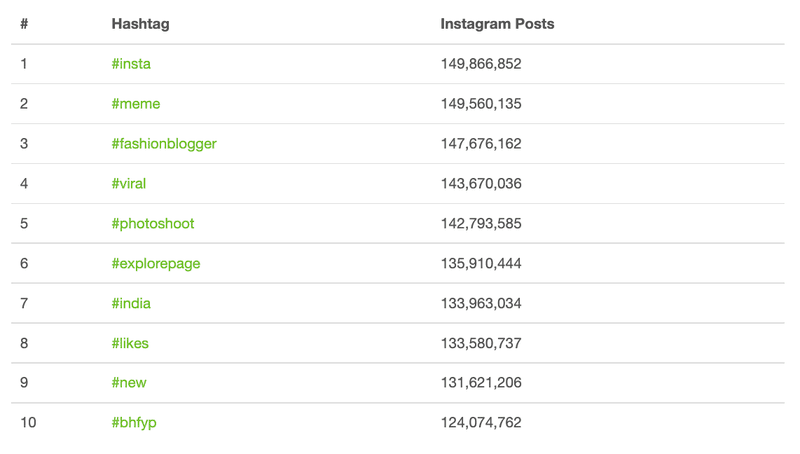This screenshot has width=800, height=454.
Task: Select the post count 147,676,162
Action: [481, 144]
